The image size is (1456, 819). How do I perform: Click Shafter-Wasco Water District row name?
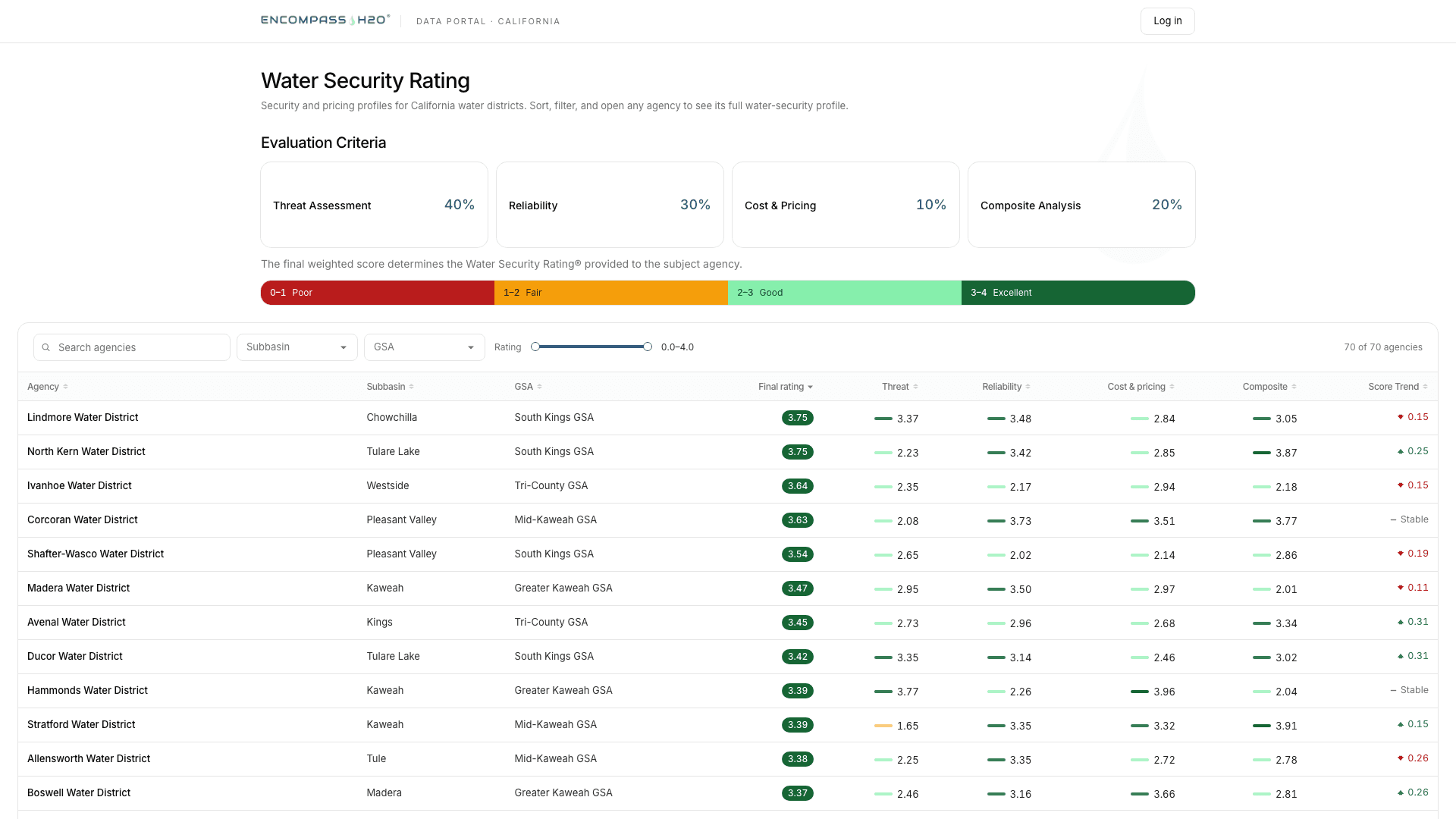tap(96, 554)
